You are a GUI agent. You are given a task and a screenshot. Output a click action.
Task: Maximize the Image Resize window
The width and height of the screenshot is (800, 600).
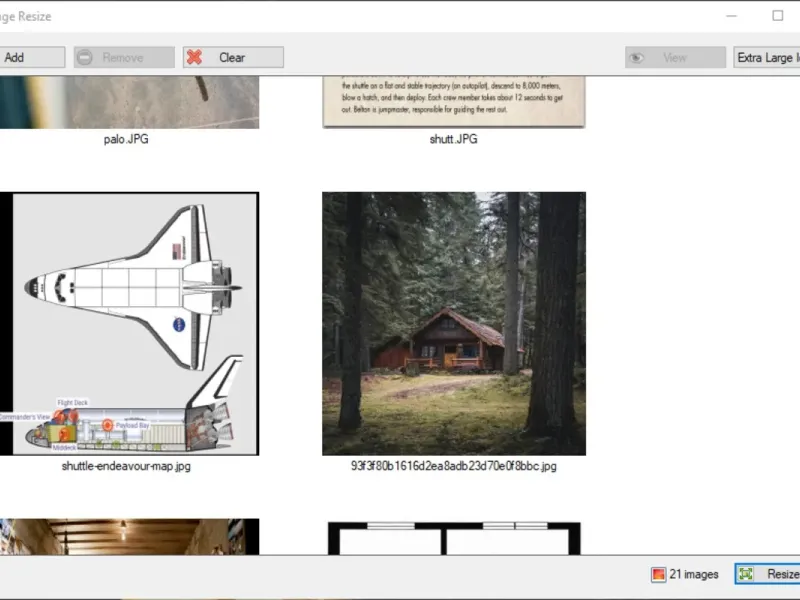pyautogui.click(x=778, y=16)
